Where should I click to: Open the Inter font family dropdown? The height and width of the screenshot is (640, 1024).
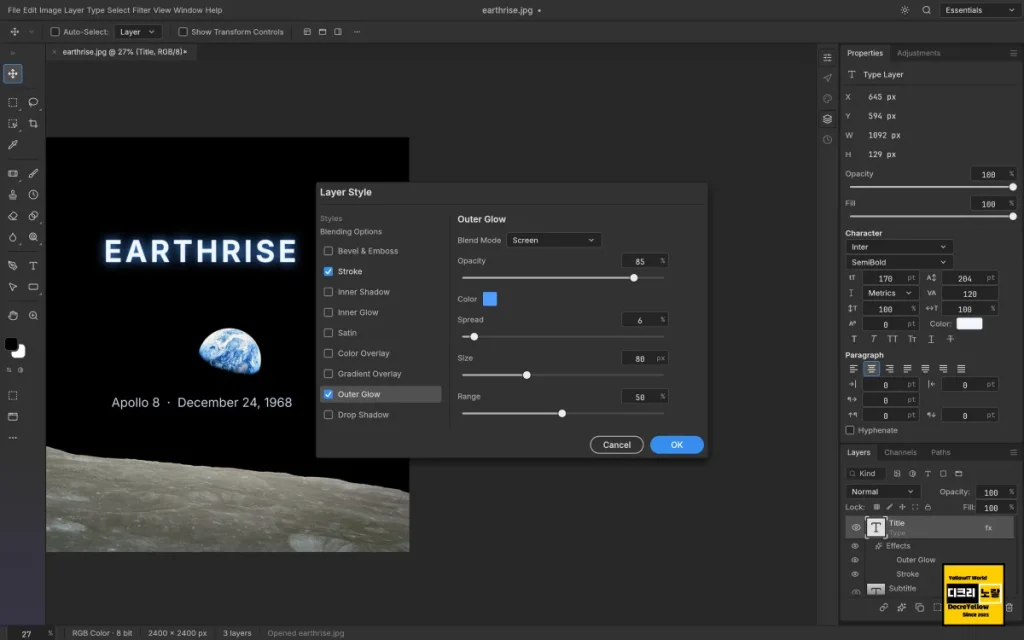[899, 247]
